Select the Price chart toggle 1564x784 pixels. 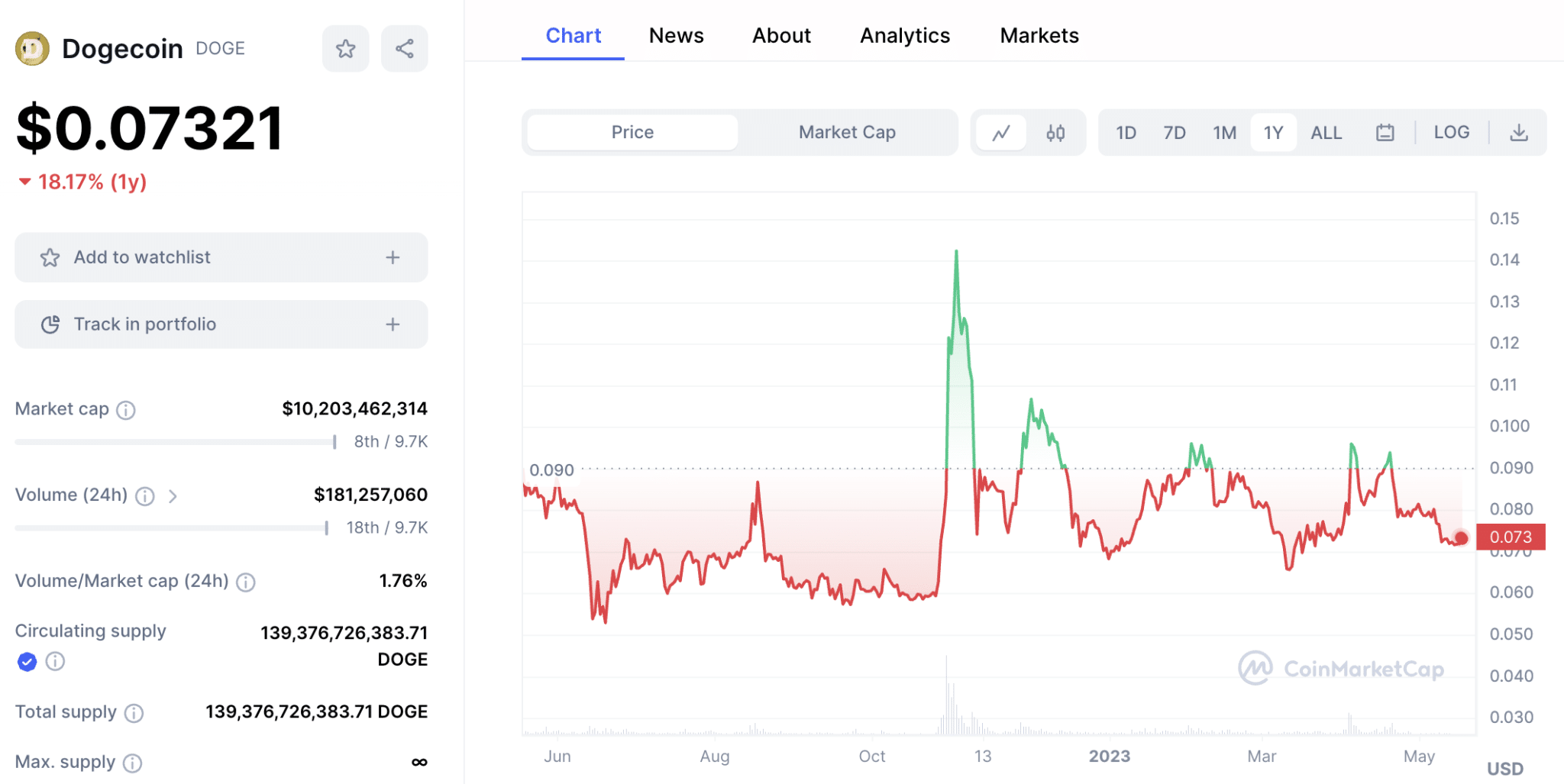coord(632,133)
